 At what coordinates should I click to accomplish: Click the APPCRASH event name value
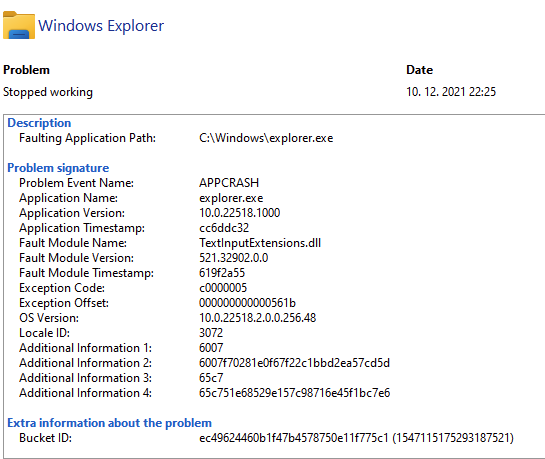pyautogui.click(x=229, y=183)
